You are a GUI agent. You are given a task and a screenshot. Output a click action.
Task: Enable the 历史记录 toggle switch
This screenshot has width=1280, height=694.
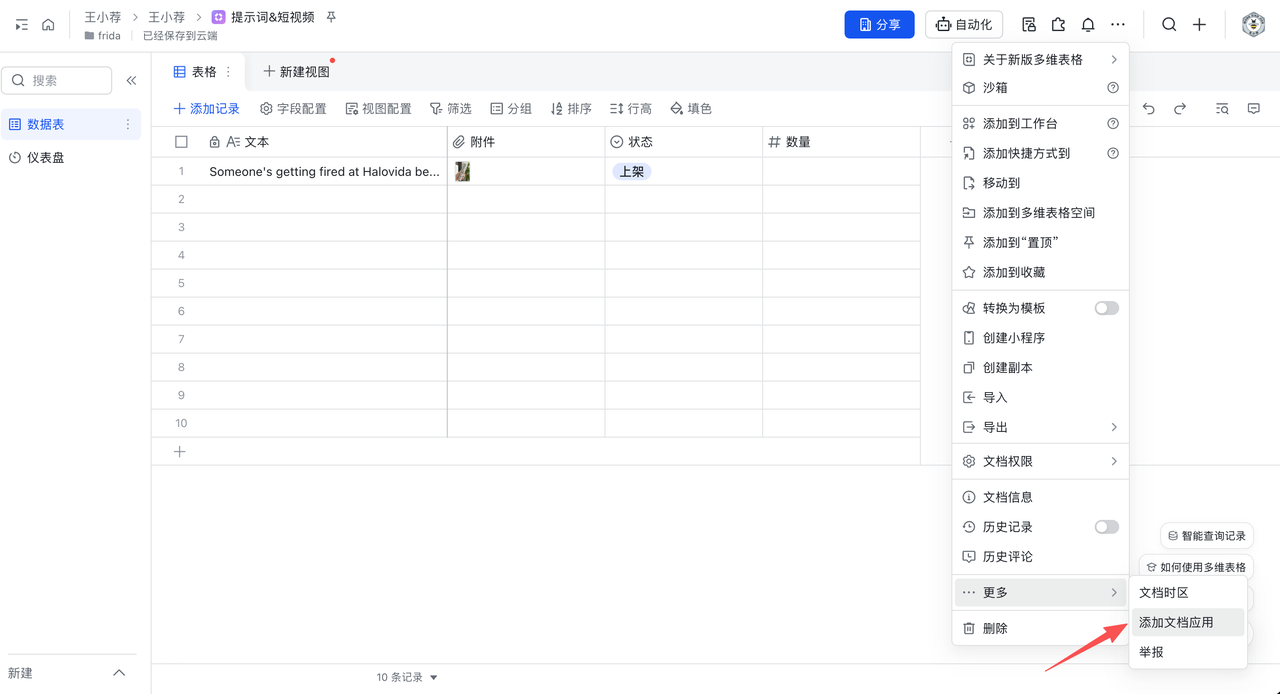click(x=1106, y=527)
